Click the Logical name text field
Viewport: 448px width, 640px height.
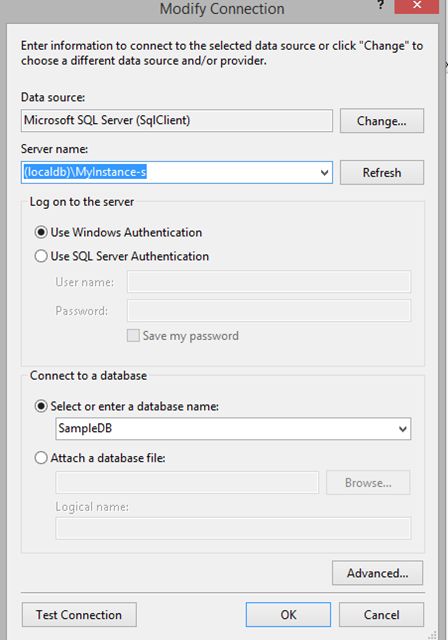coord(233,528)
